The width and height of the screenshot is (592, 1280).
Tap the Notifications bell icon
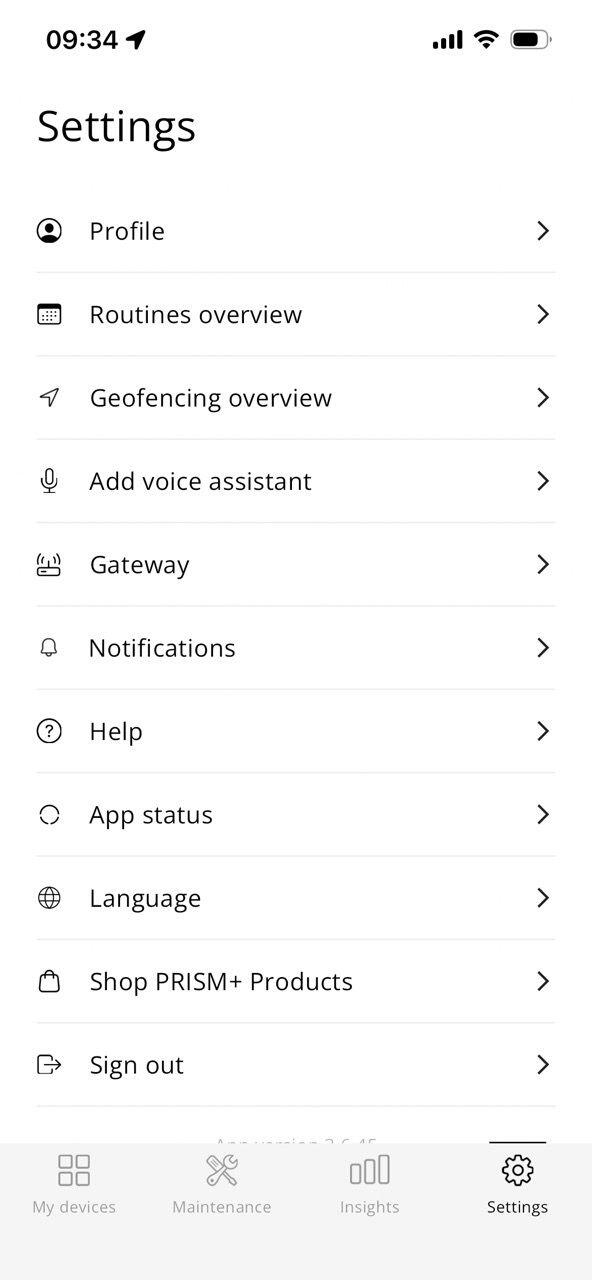(x=49, y=648)
